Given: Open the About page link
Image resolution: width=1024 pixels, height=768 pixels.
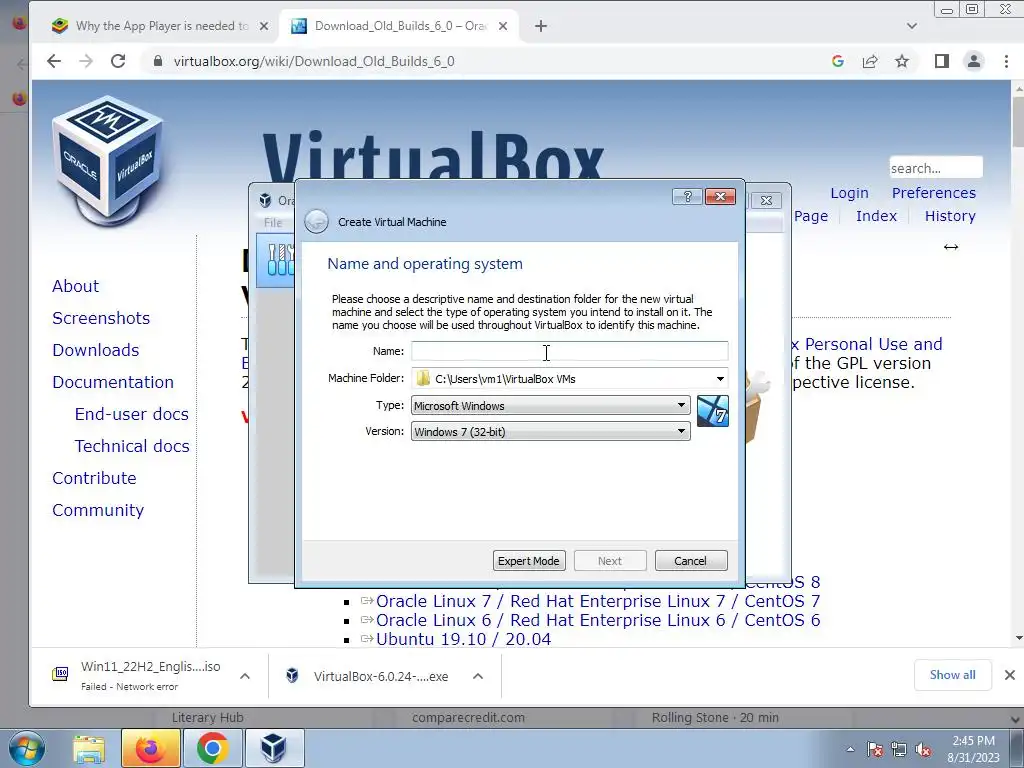Looking at the screenshot, I should [76, 286].
